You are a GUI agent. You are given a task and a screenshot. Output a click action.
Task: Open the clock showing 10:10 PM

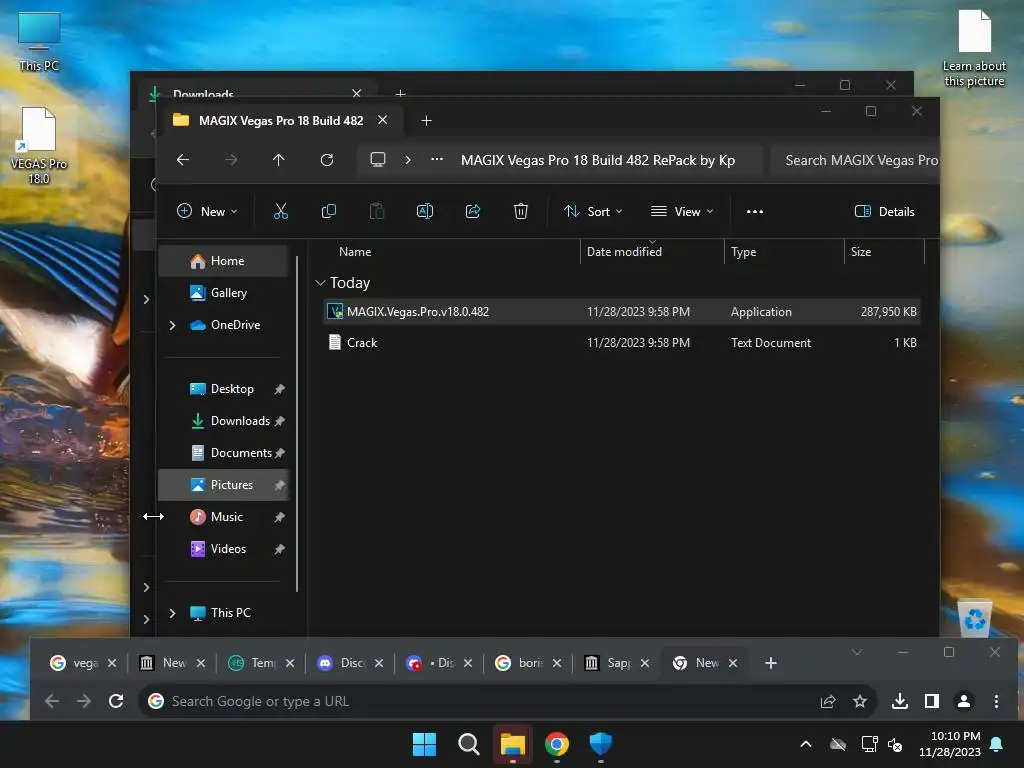coord(951,744)
